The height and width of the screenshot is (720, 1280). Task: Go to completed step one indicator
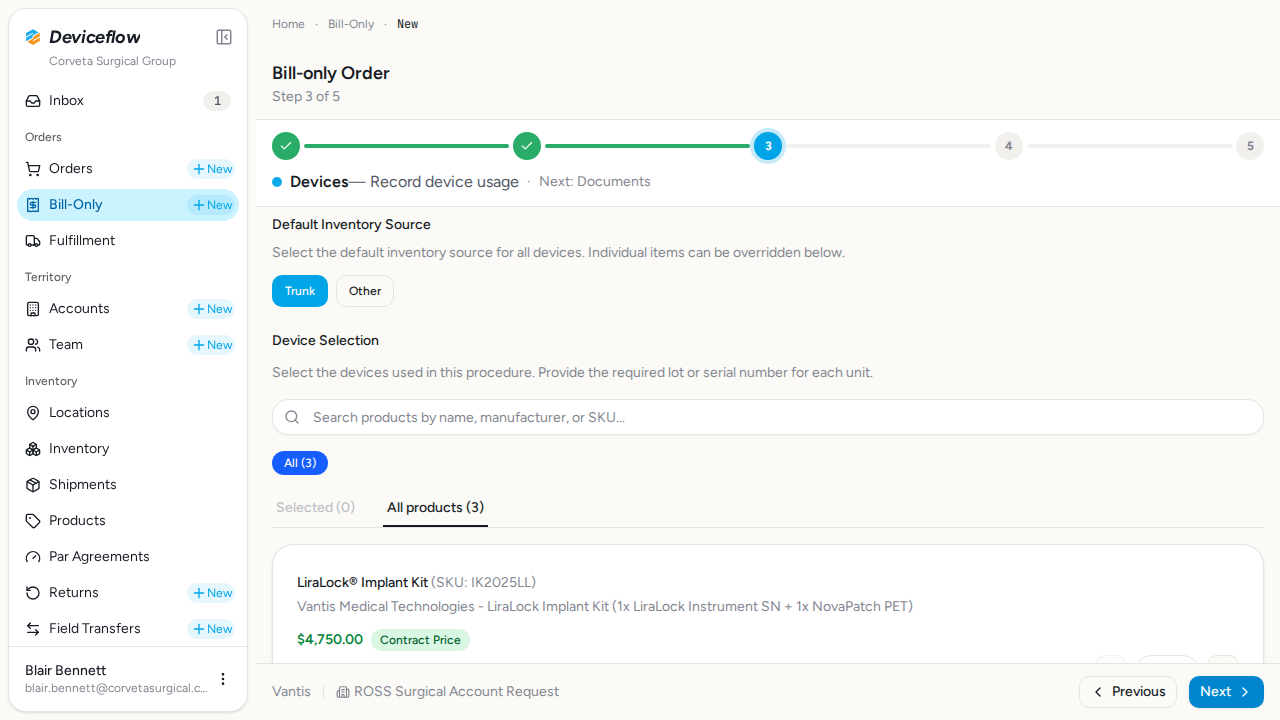pyautogui.click(x=286, y=146)
